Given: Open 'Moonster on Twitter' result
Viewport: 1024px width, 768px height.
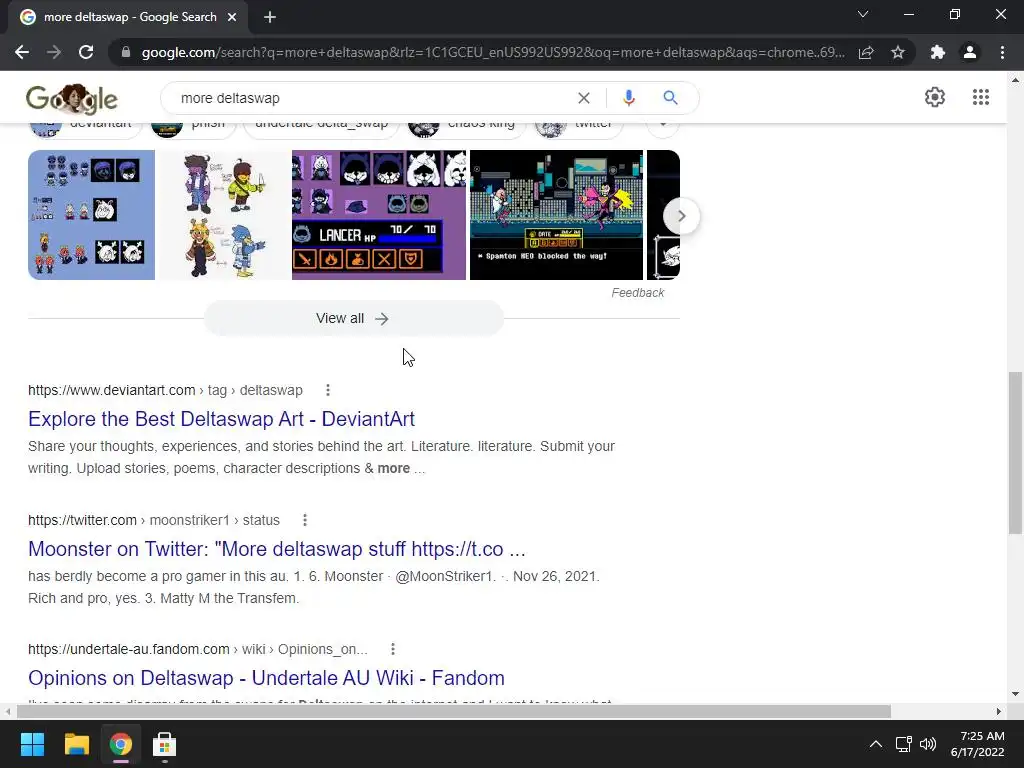Looking at the screenshot, I should point(277,549).
